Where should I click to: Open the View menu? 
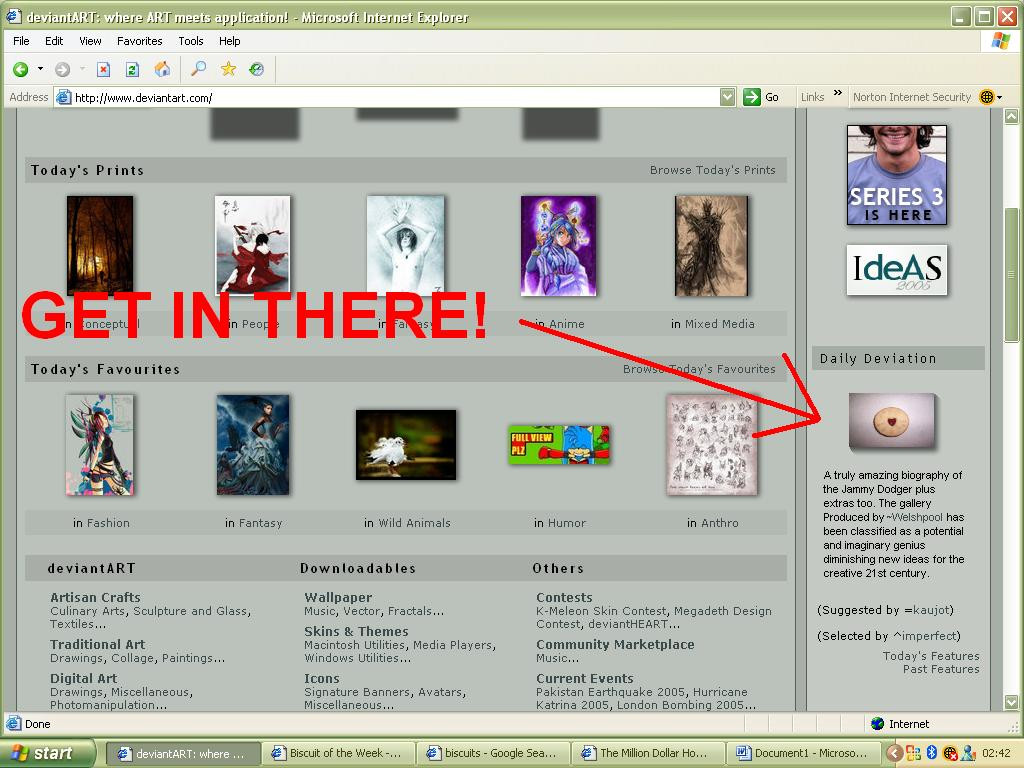(90, 40)
